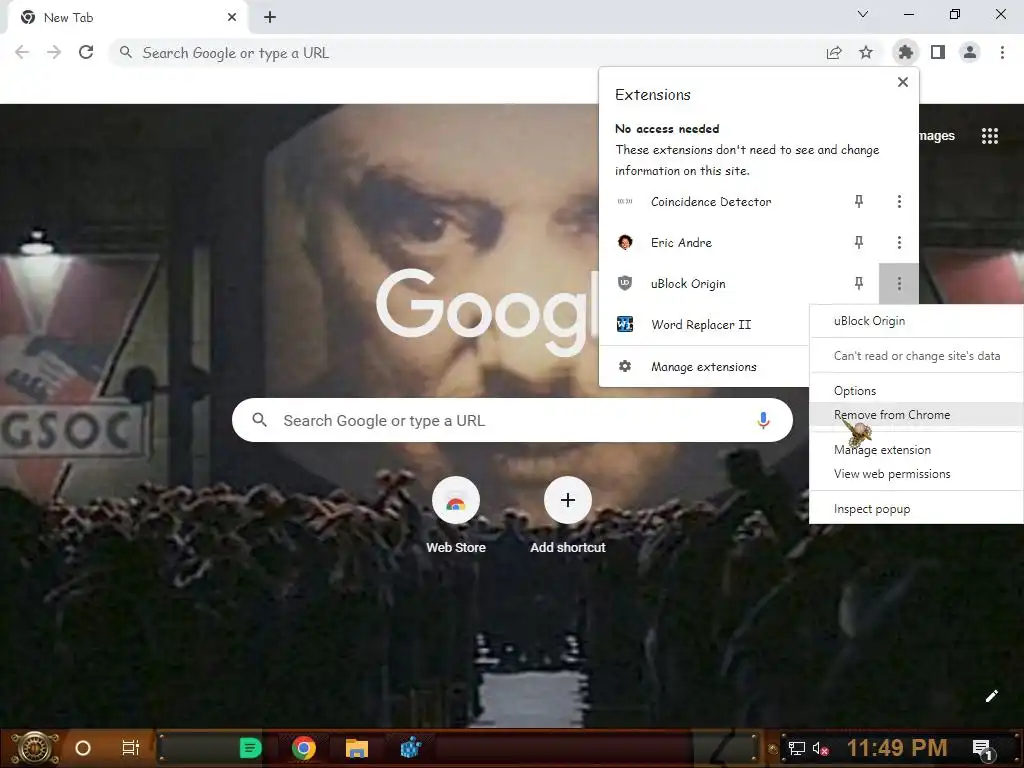Open the notification center icon

983,750
